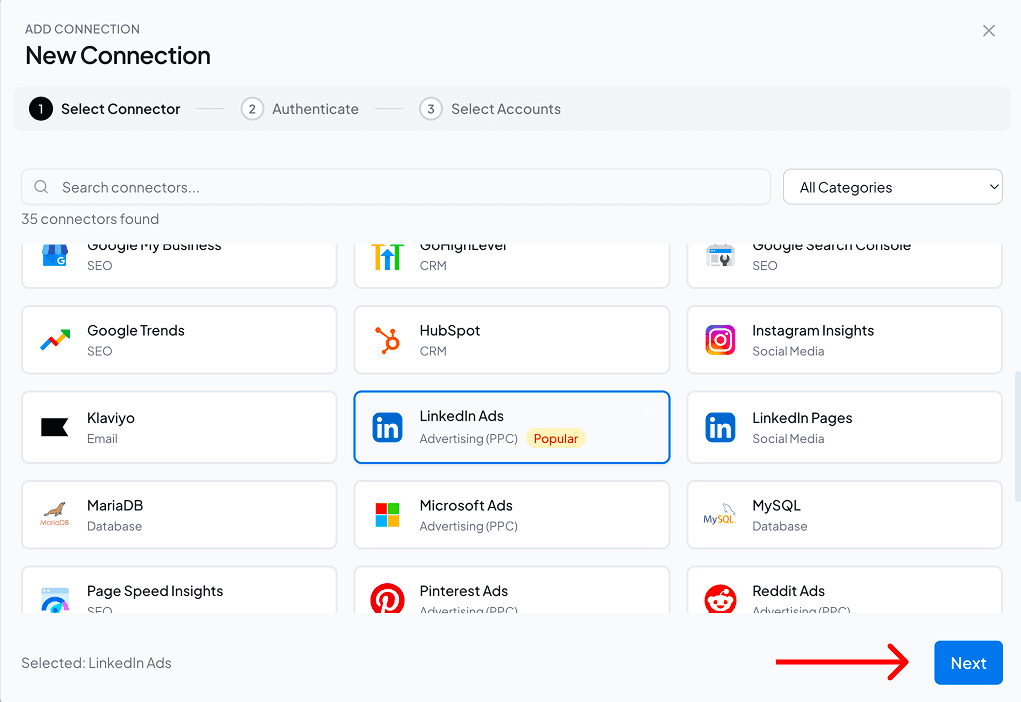
Task: Click the Klaviyo flag icon
Action: click(55, 427)
